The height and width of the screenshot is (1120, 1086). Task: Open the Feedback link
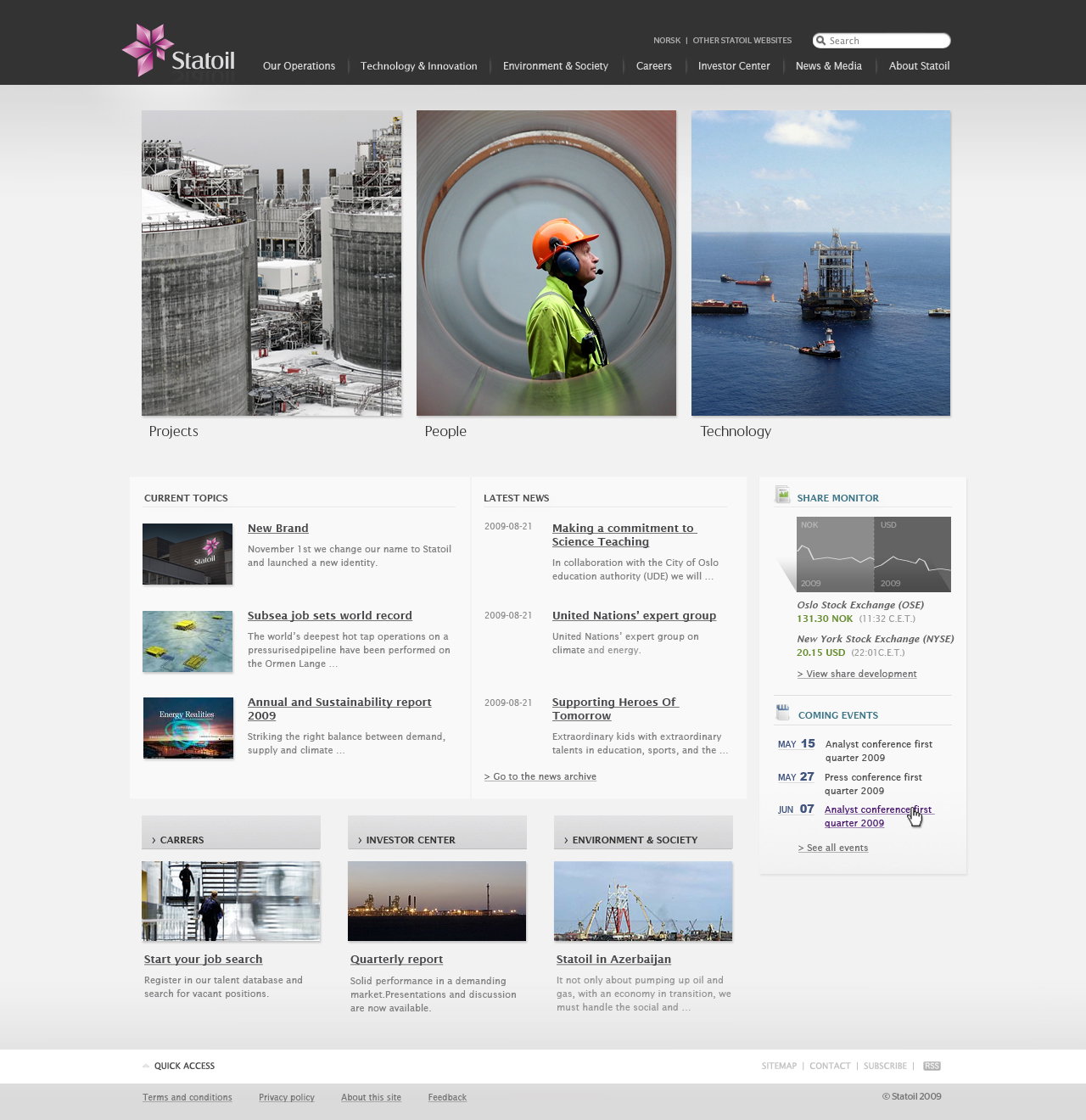[x=447, y=1098]
